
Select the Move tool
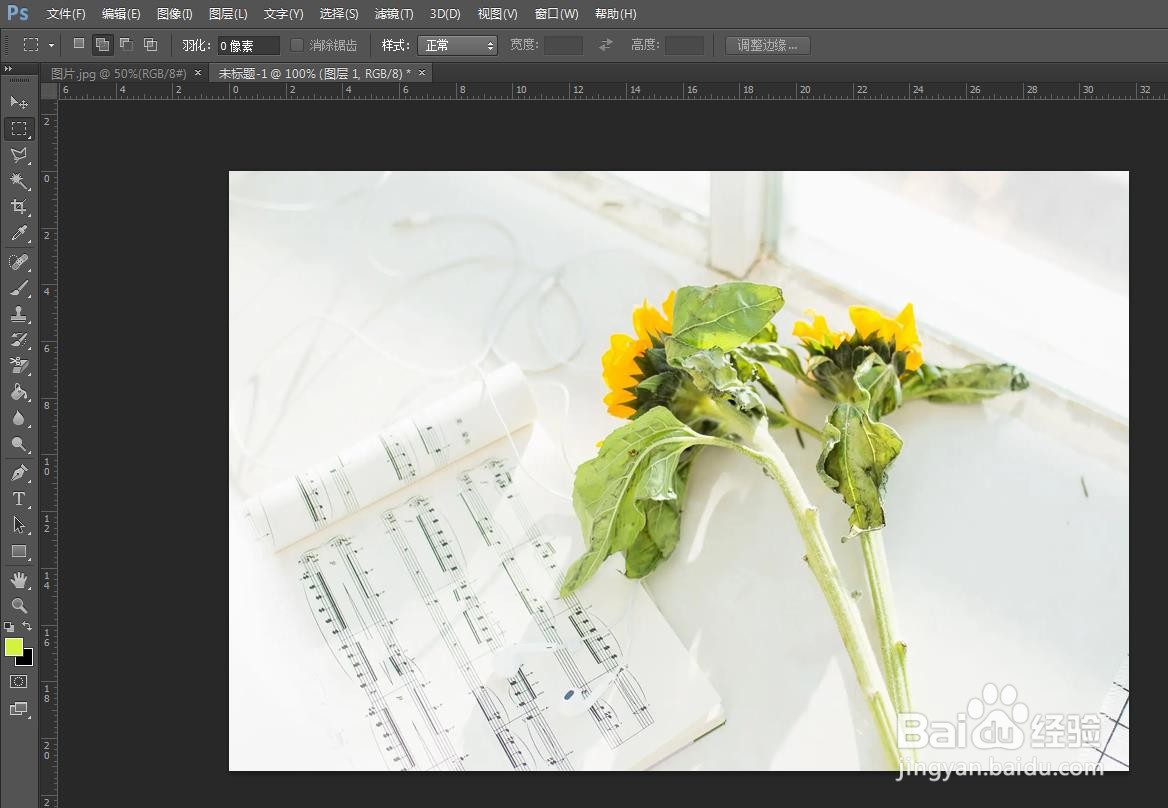click(19, 102)
